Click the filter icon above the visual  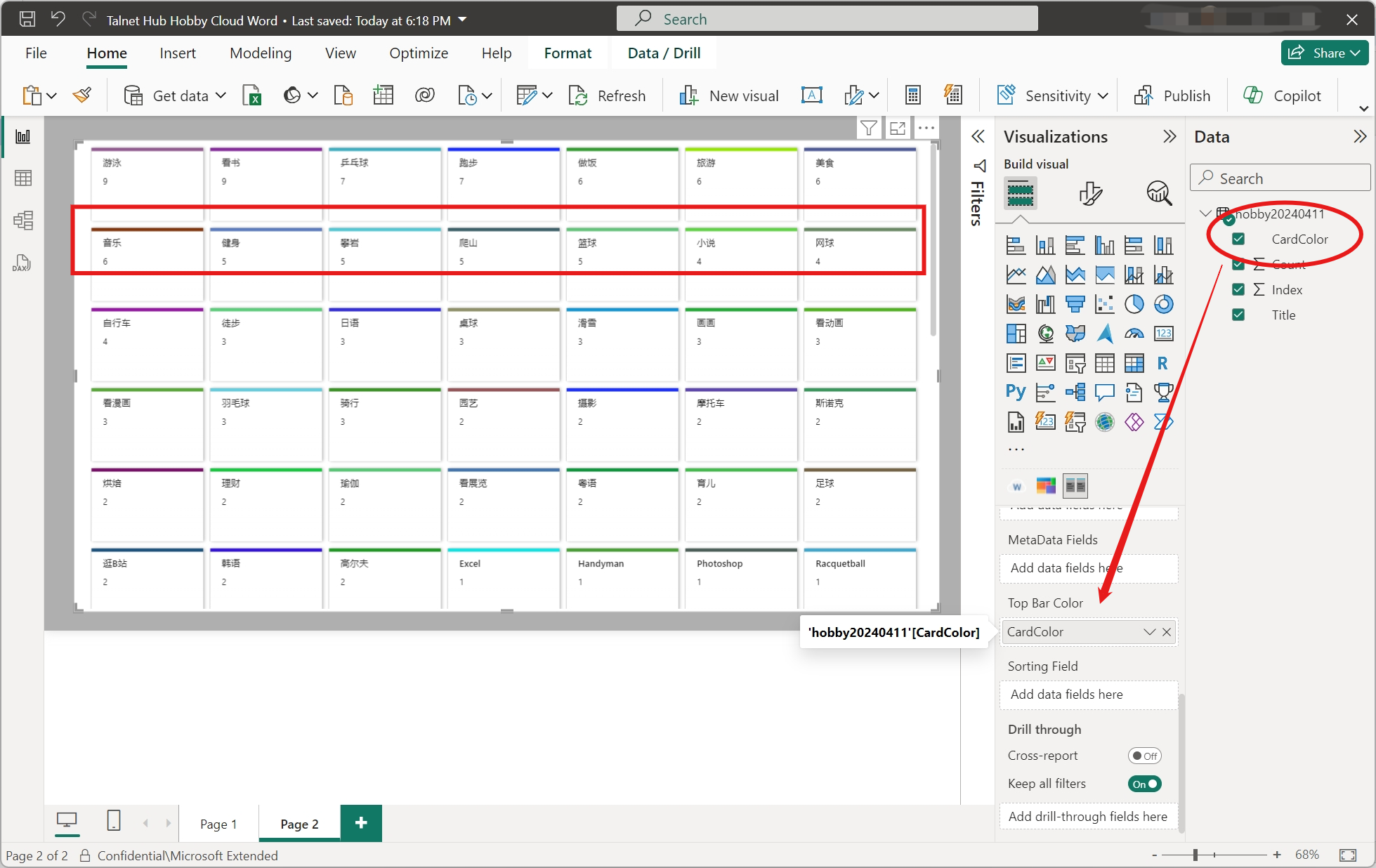click(x=869, y=128)
